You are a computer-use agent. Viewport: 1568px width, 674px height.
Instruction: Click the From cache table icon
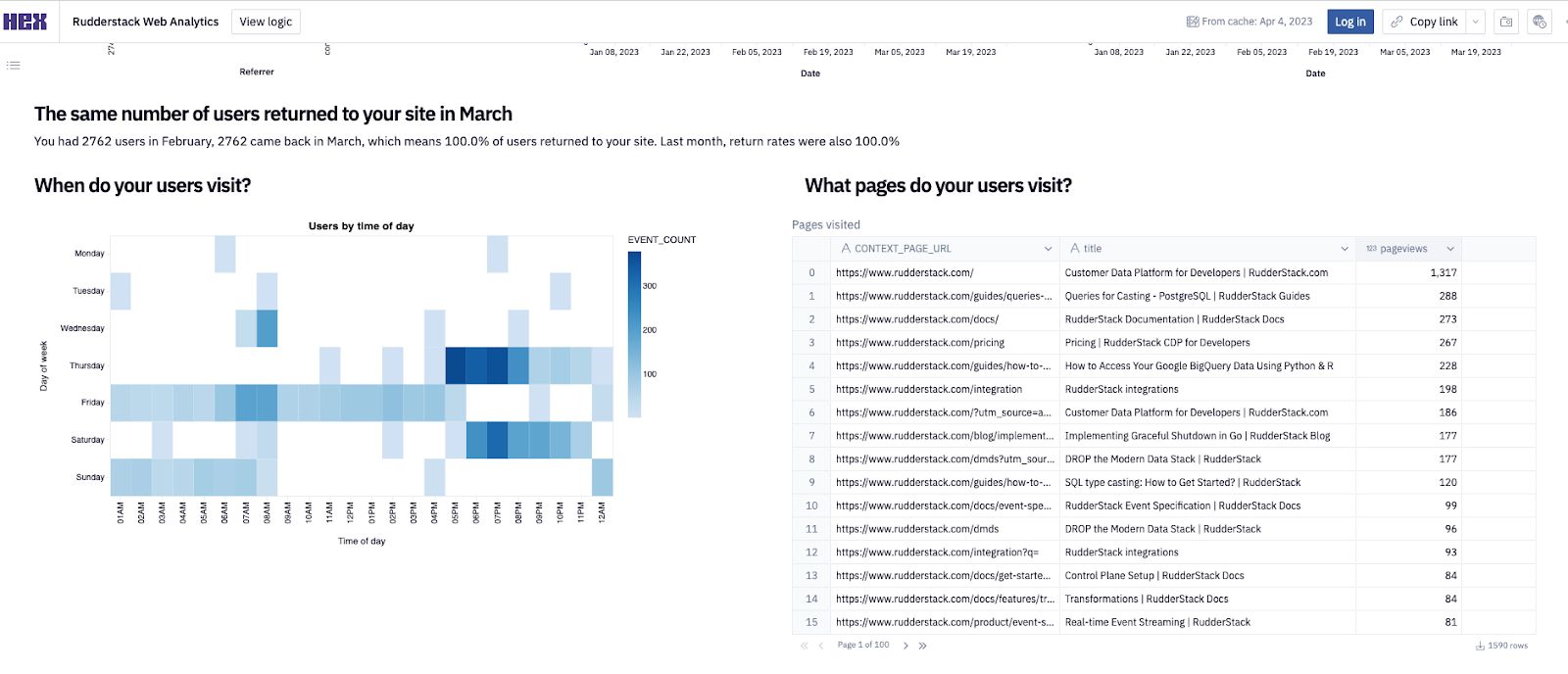click(1193, 22)
